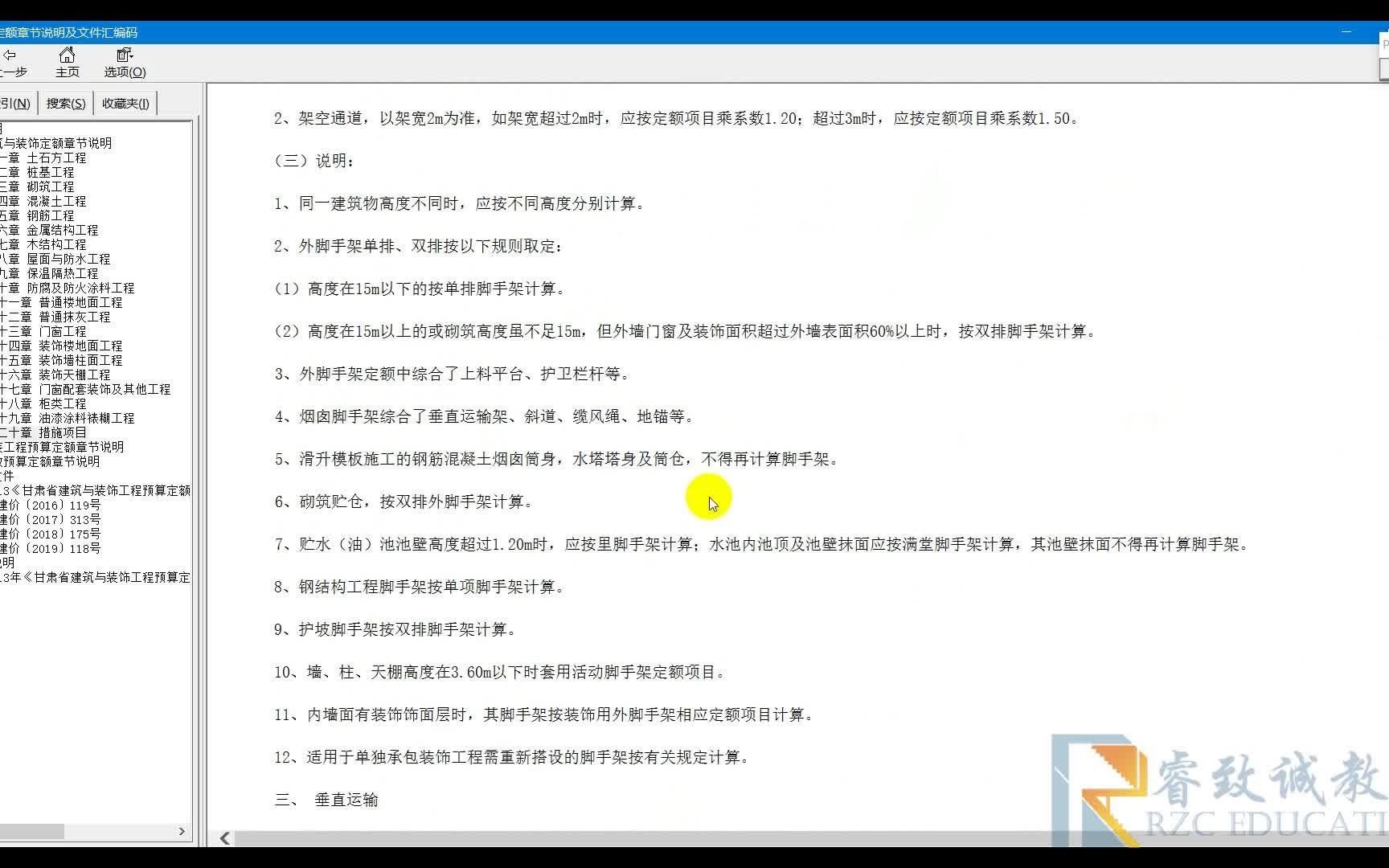The height and width of the screenshot is (868, 1389).
Task: Switch to the 搜索(S) tab
Action: tap(64, 102)
